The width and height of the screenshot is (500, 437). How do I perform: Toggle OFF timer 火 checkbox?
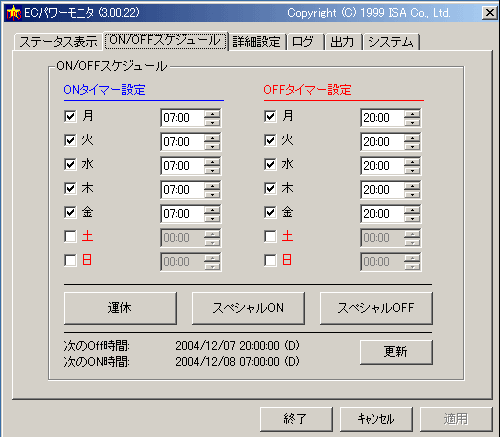tap(270, 140)
